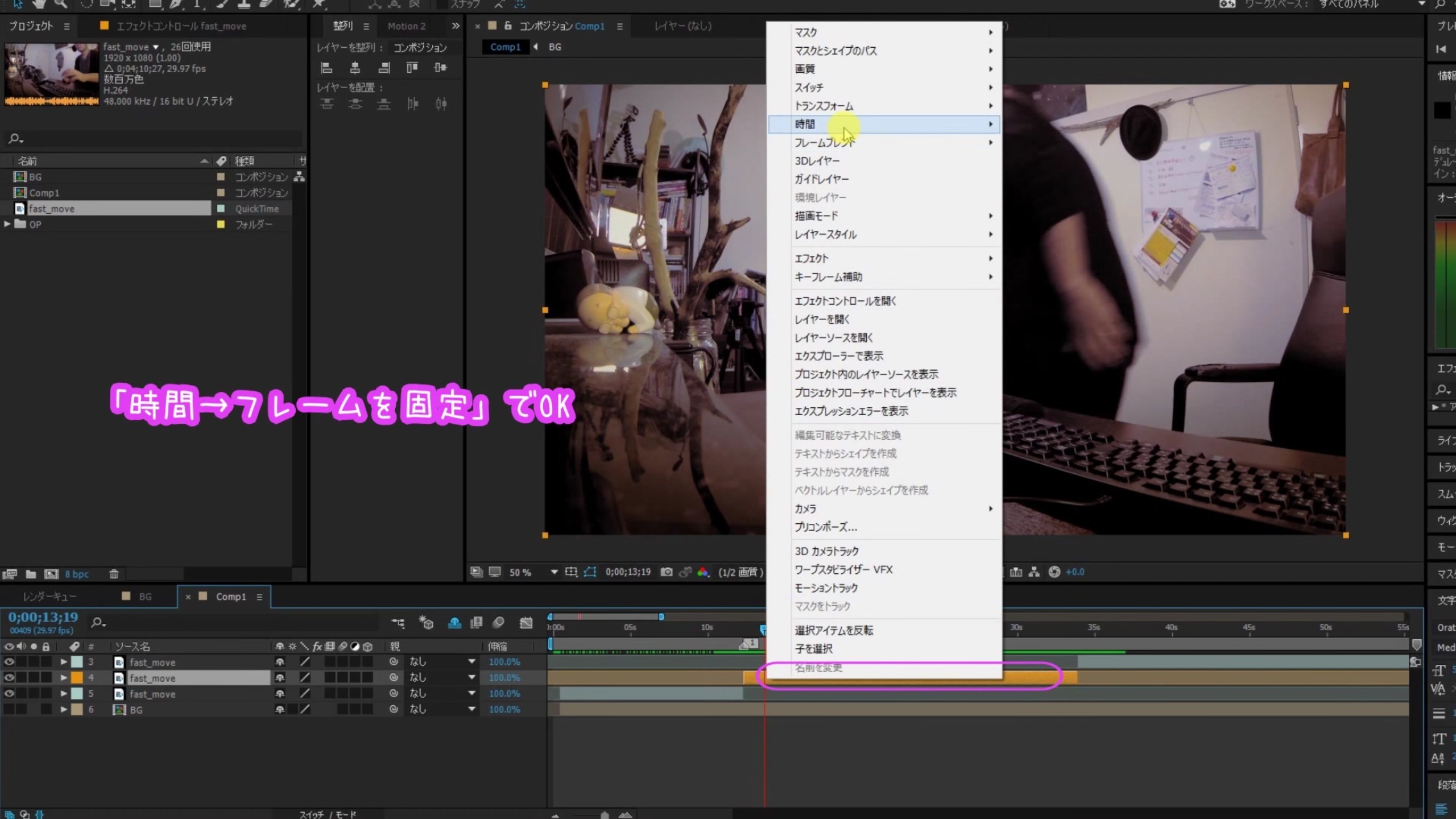Screen dimensions: 1456x819
Task: Expand the OP folder in the project panel
Action: [x=7, y=224]
